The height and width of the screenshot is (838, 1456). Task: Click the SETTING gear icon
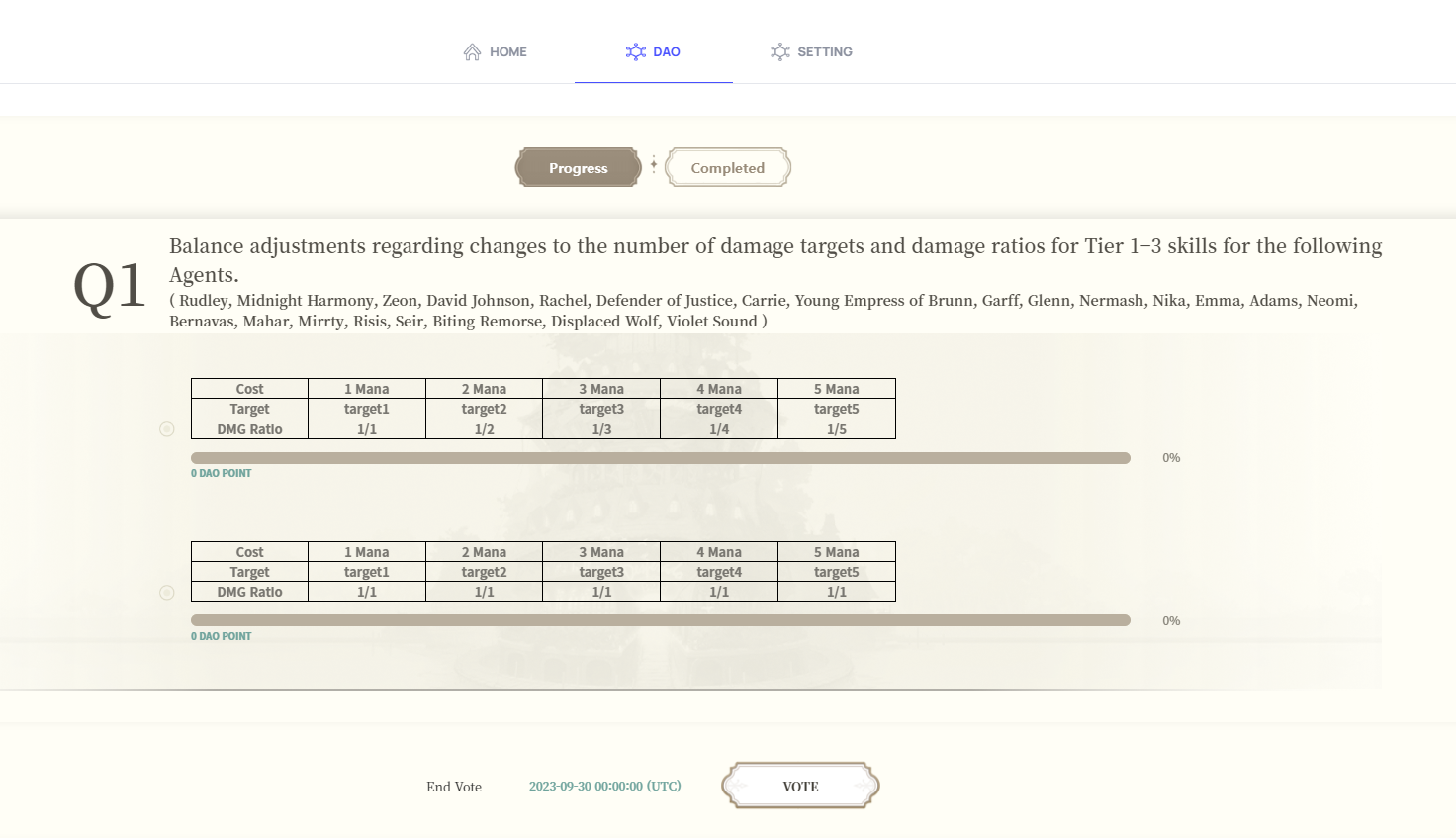tap(780, 52)
